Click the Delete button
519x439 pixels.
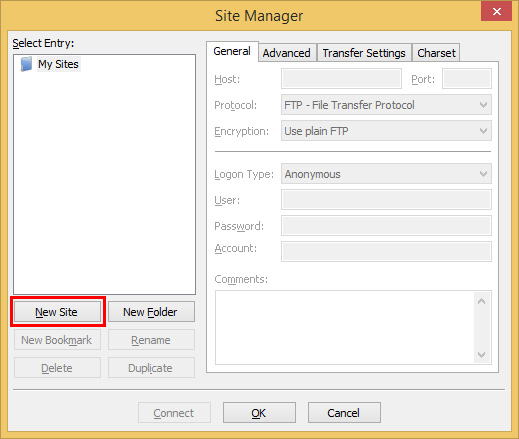point(57,368)
